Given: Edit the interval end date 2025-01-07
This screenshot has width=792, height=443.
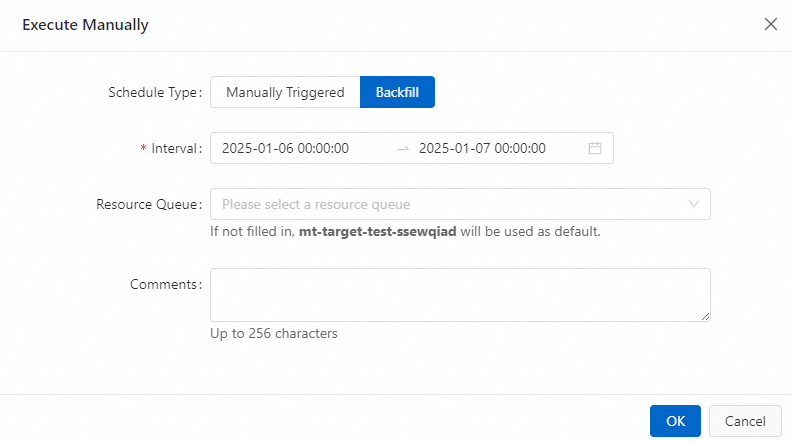Looking at the screenshot, I should click(x=482, y=148).
